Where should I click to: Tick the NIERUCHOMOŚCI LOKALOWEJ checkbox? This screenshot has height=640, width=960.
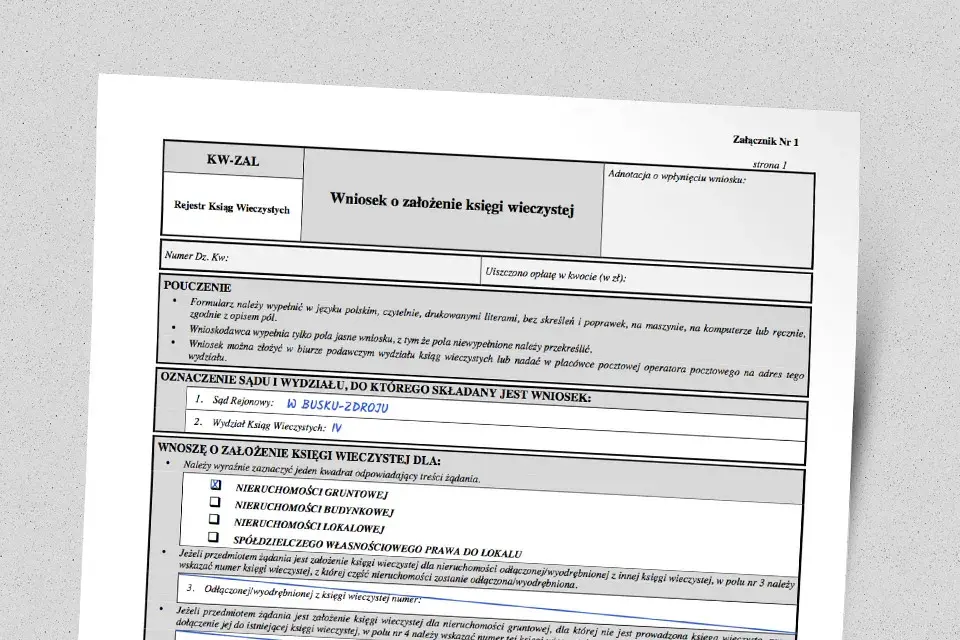coord(214,519)
